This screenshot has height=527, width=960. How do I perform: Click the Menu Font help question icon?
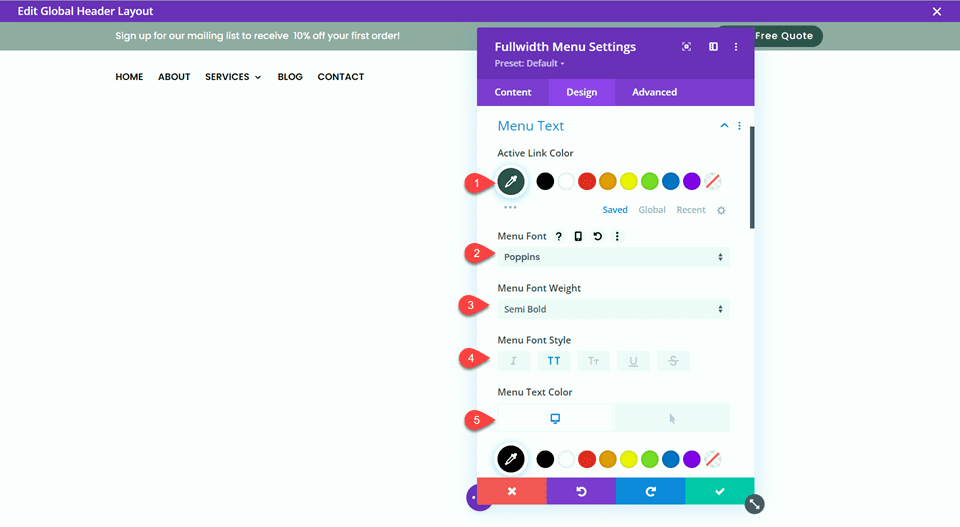point(558,236)
